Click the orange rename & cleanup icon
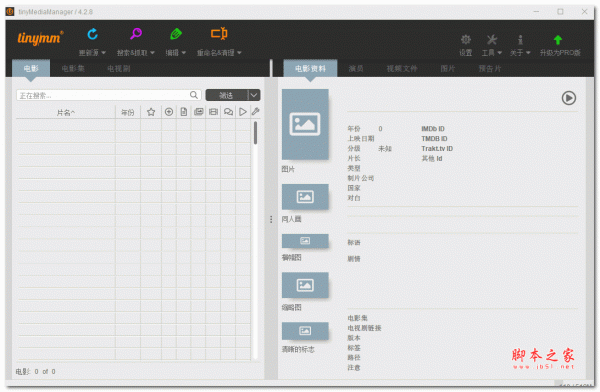 pyautogui.click(x=219, y=34)
